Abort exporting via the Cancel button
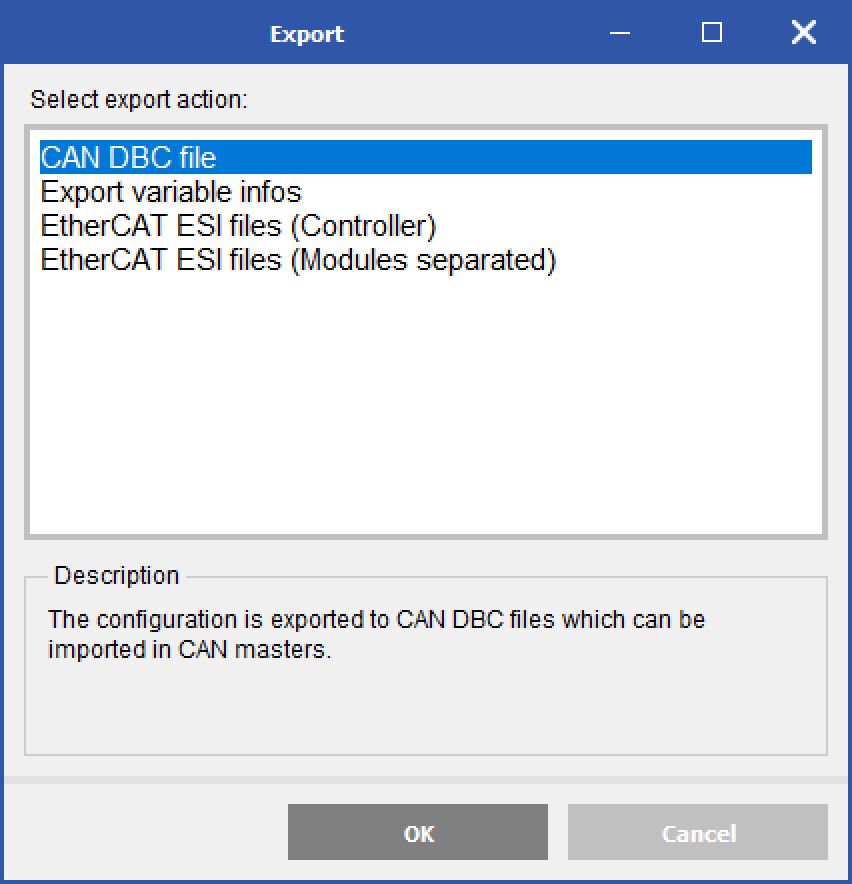This screenshot has height=884, width=852. point(697,832)
